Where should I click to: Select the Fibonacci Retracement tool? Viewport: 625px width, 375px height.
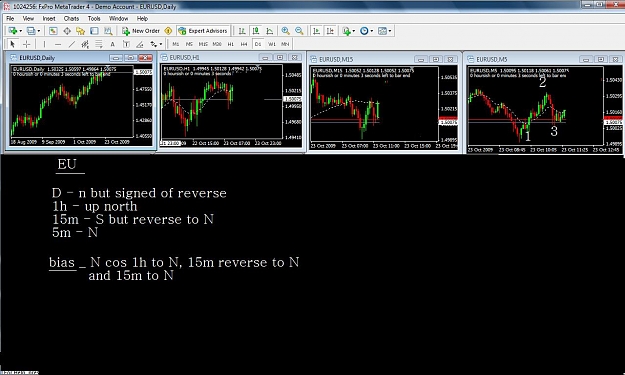point(98,44)
